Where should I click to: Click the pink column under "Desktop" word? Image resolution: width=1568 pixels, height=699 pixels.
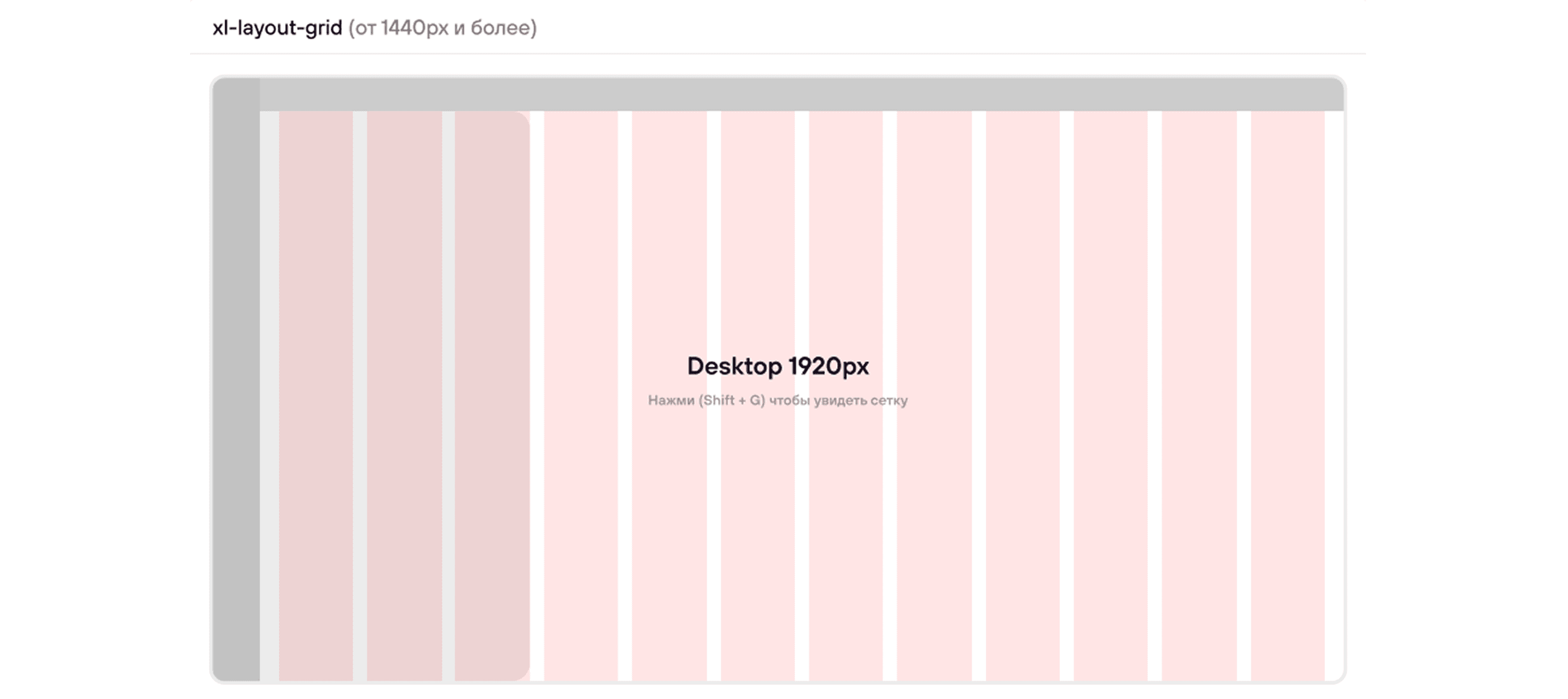757,517
